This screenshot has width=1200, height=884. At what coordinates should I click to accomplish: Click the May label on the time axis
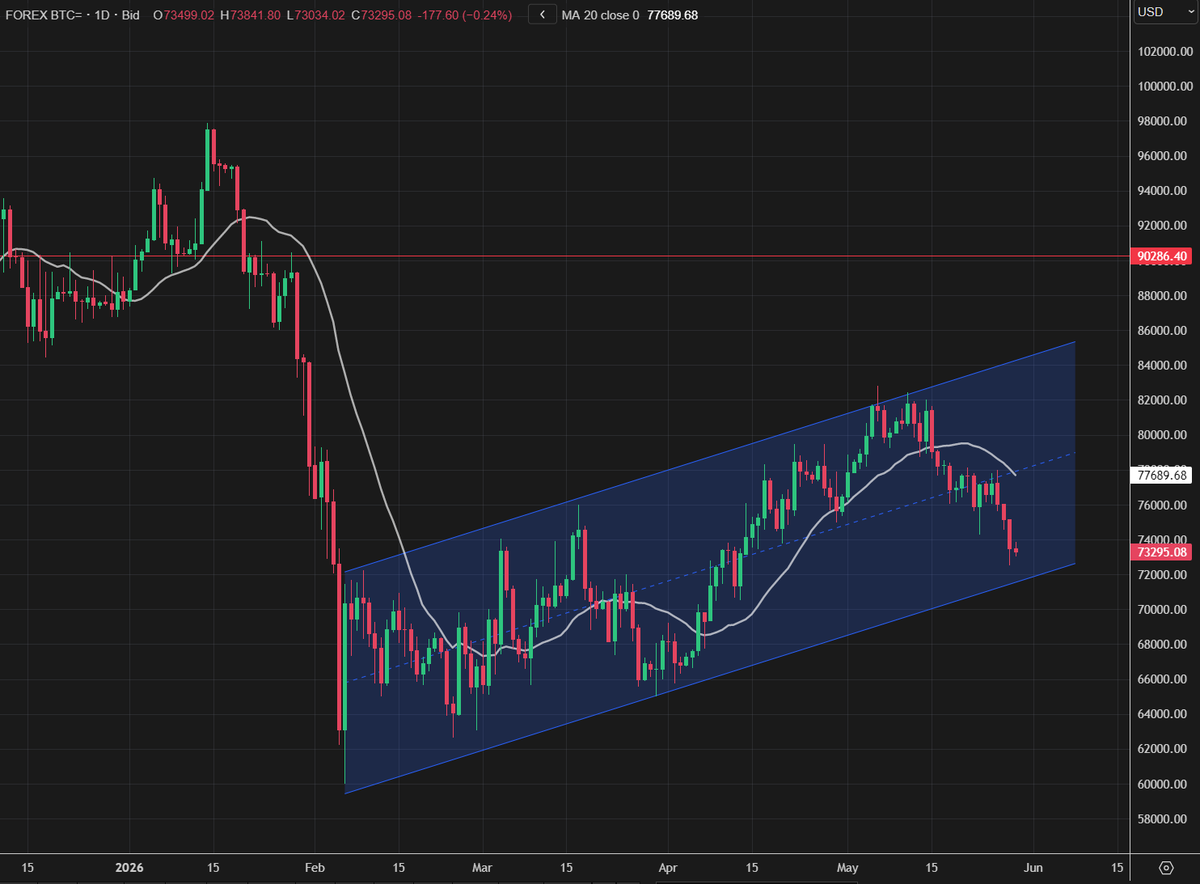[x=848, y=867]
